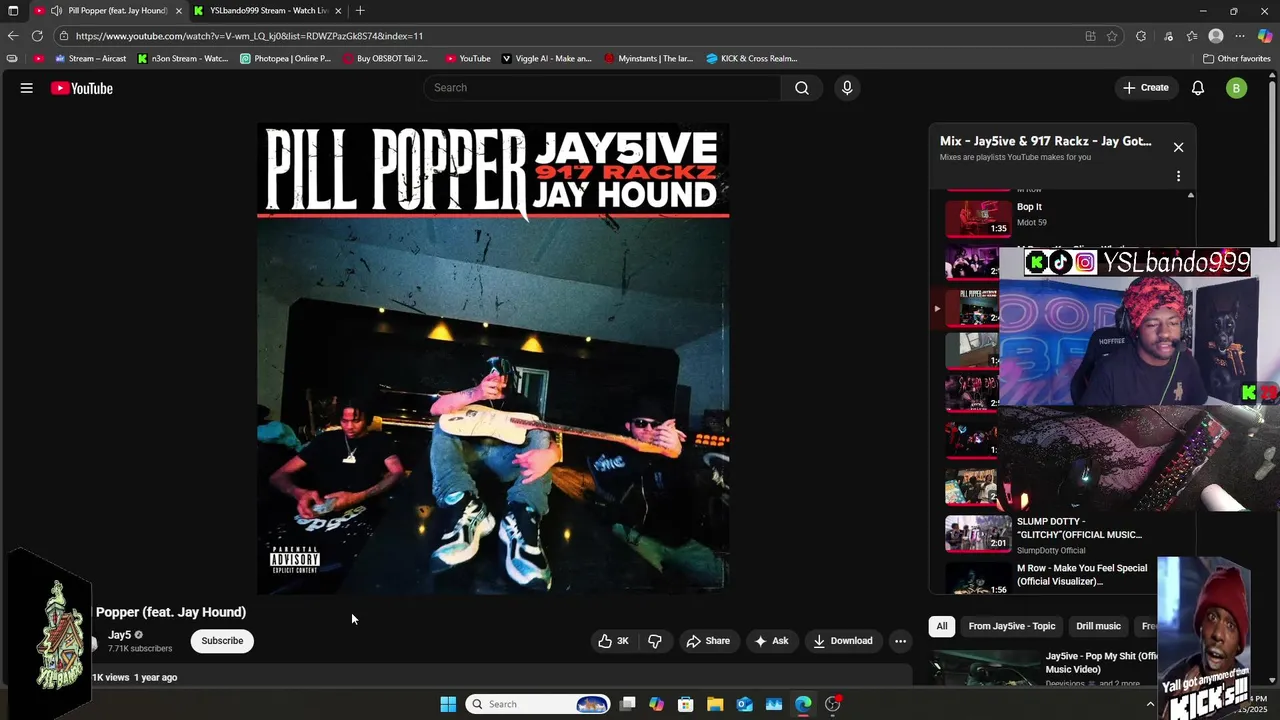
Task: Select the All filter chip
Action: point(942,626)
